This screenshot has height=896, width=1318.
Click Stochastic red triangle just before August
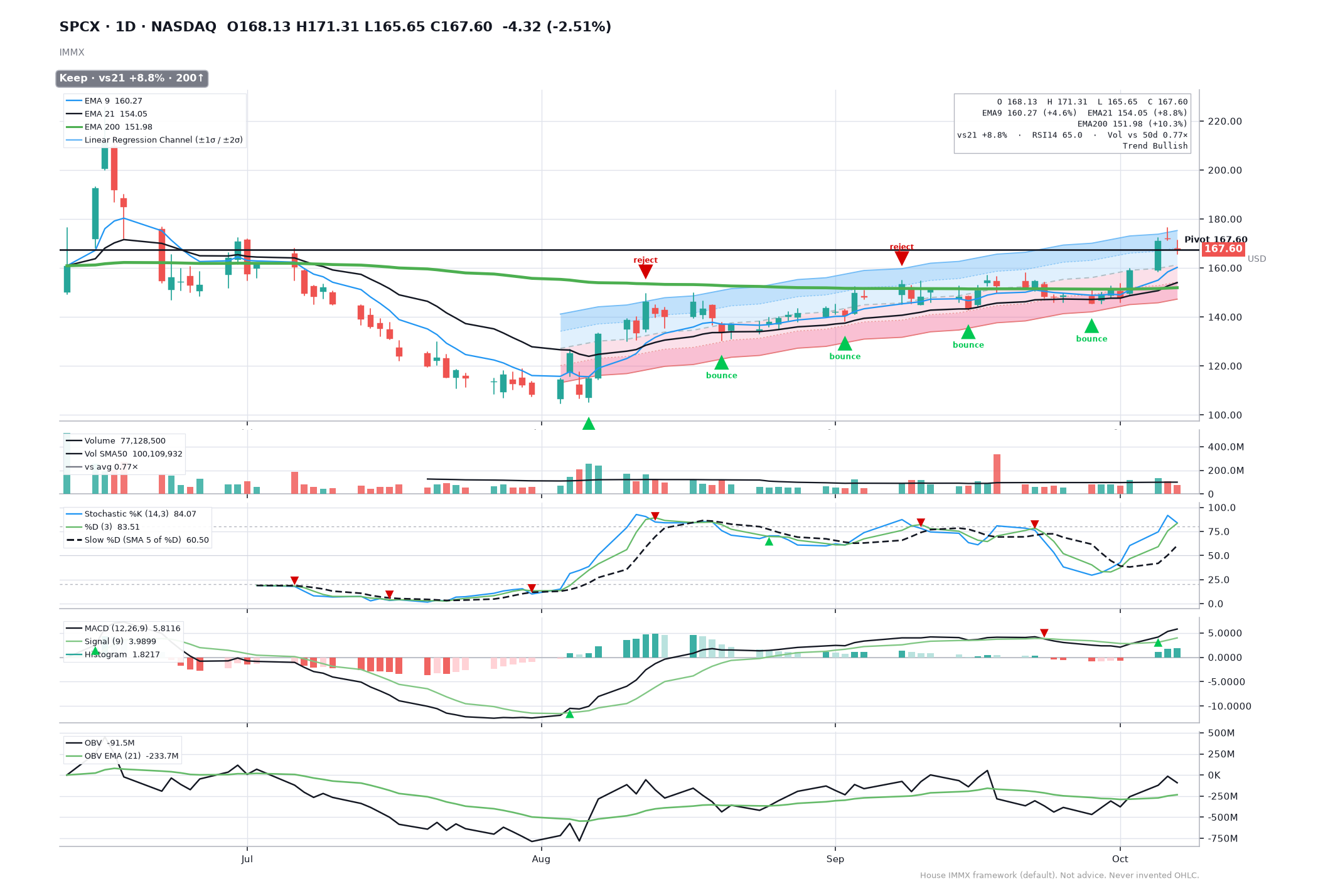click(x=532, y=588)
